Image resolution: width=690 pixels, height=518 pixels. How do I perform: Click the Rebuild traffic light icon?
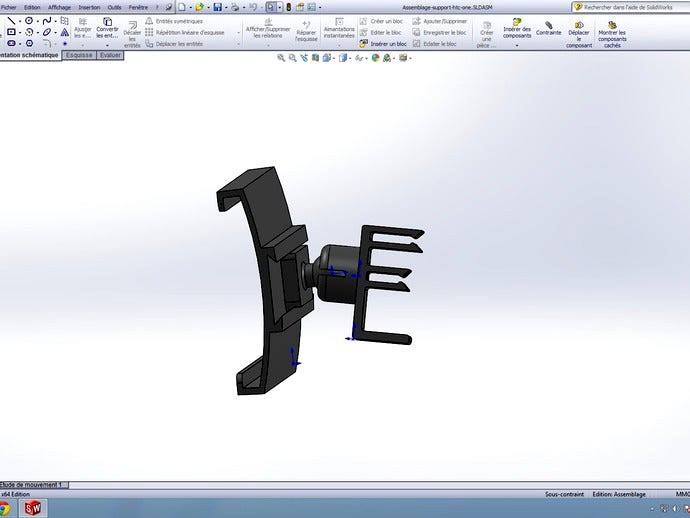click(289, 7)
